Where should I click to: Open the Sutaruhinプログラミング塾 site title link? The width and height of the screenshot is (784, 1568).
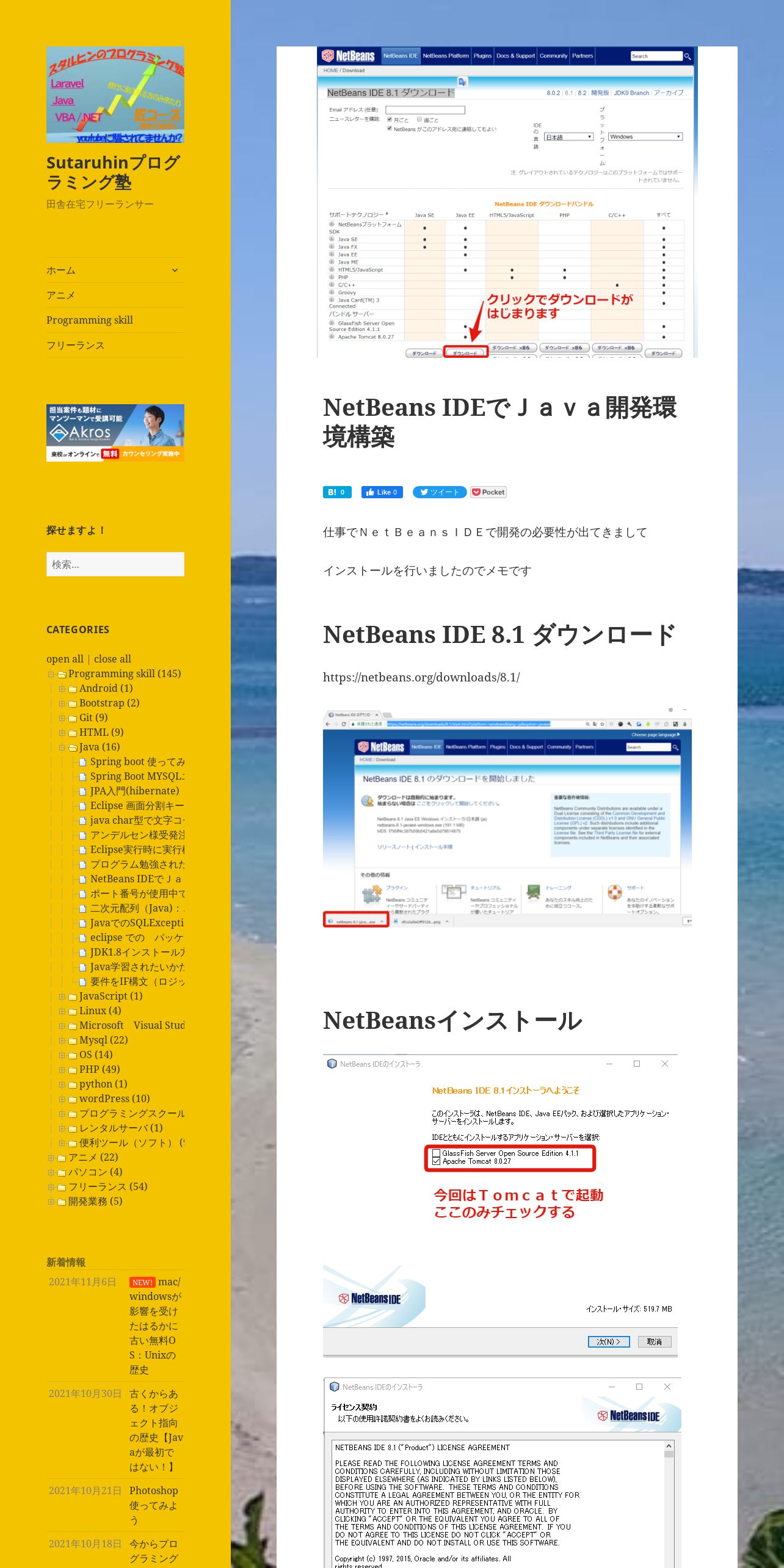coord(114,172)
